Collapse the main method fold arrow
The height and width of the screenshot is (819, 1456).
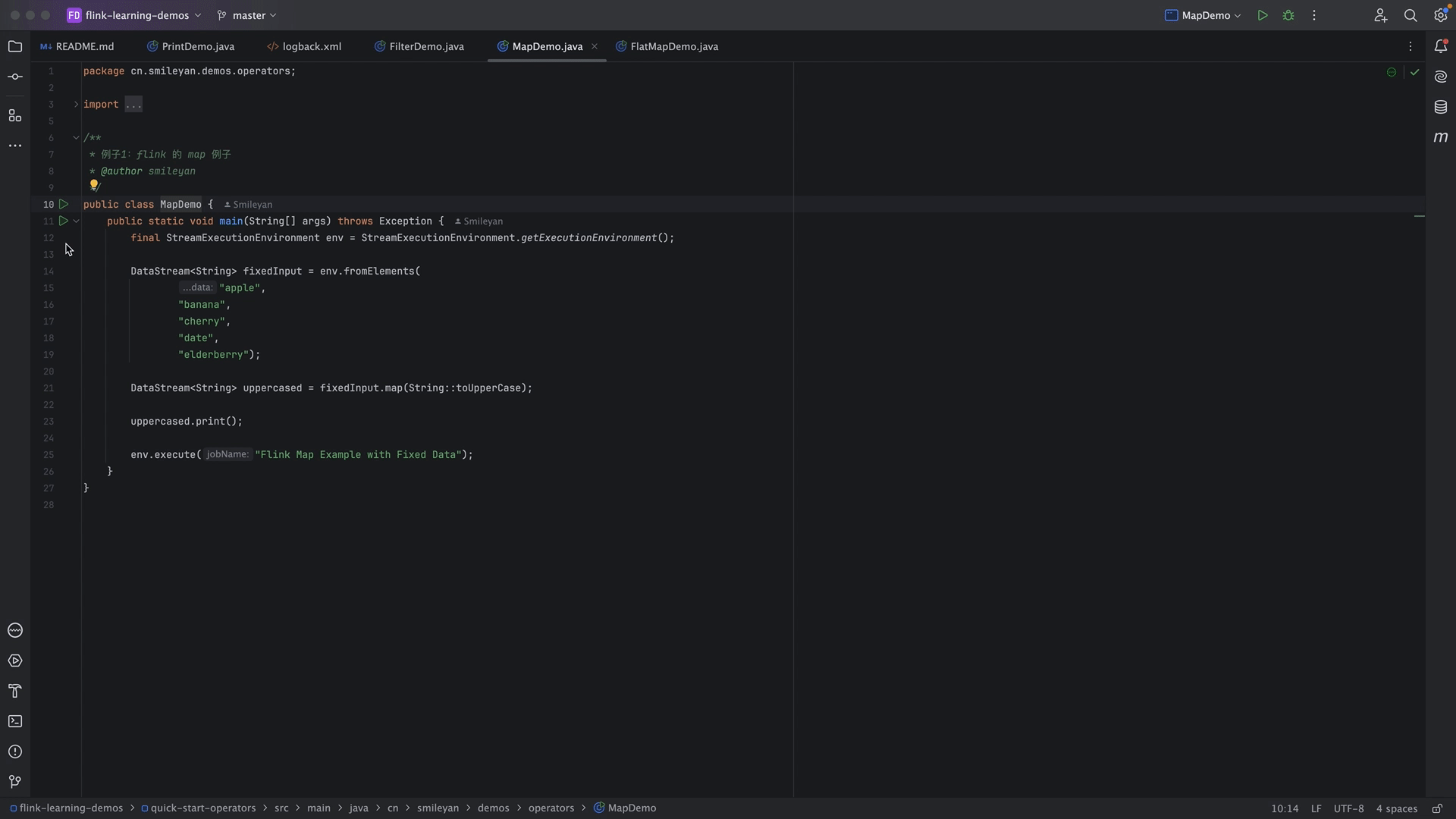[76, 221]
